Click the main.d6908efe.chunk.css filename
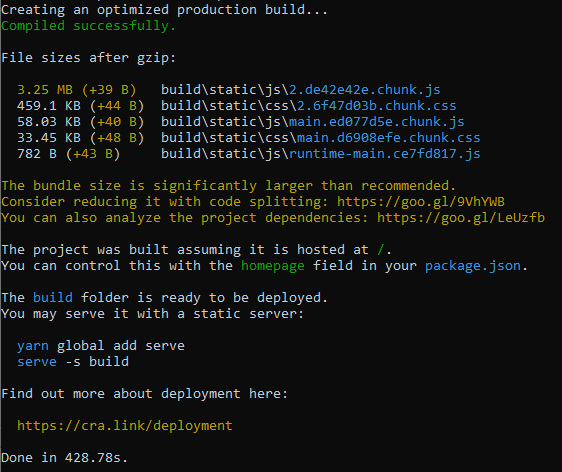Screen dimensions: 562x472 389,138
